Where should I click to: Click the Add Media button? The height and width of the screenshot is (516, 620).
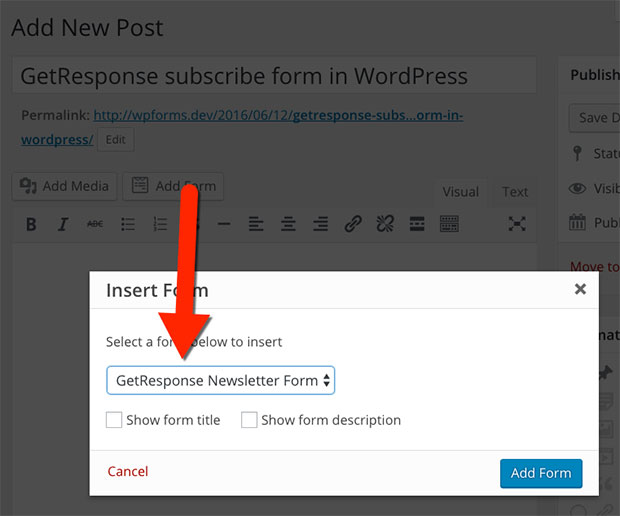(64, 186)
